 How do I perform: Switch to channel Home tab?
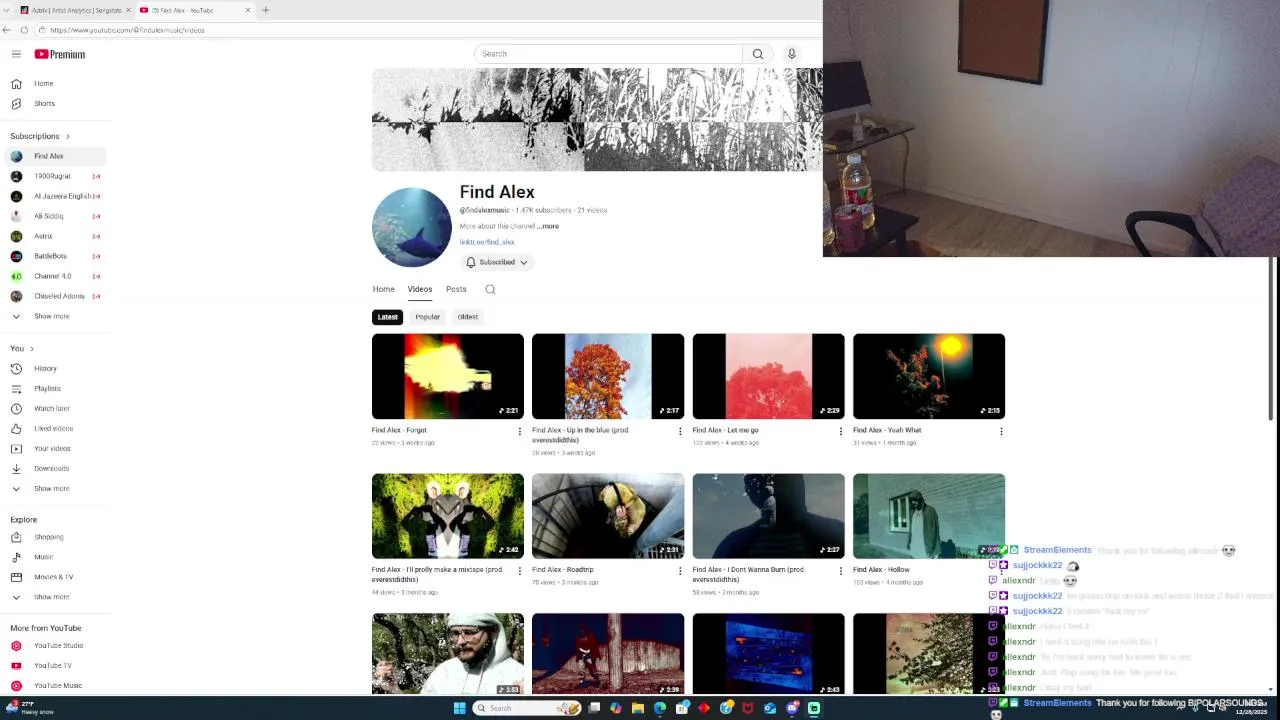383,289
